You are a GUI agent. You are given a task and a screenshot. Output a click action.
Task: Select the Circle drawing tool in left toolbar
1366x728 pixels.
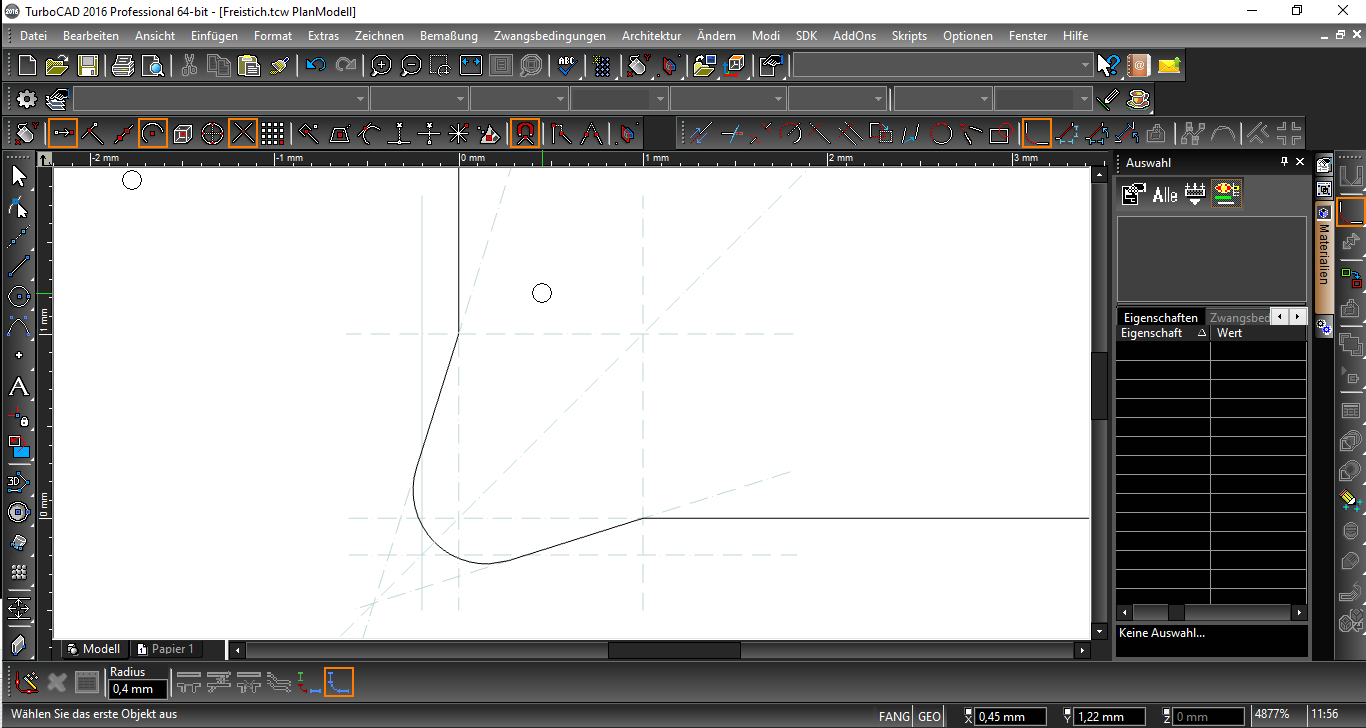coord(18,297)
